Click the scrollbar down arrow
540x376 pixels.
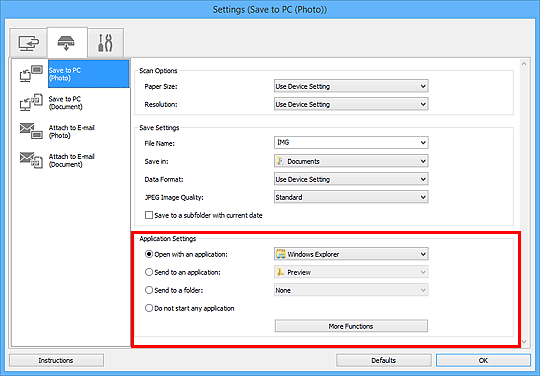coord(524,342)
